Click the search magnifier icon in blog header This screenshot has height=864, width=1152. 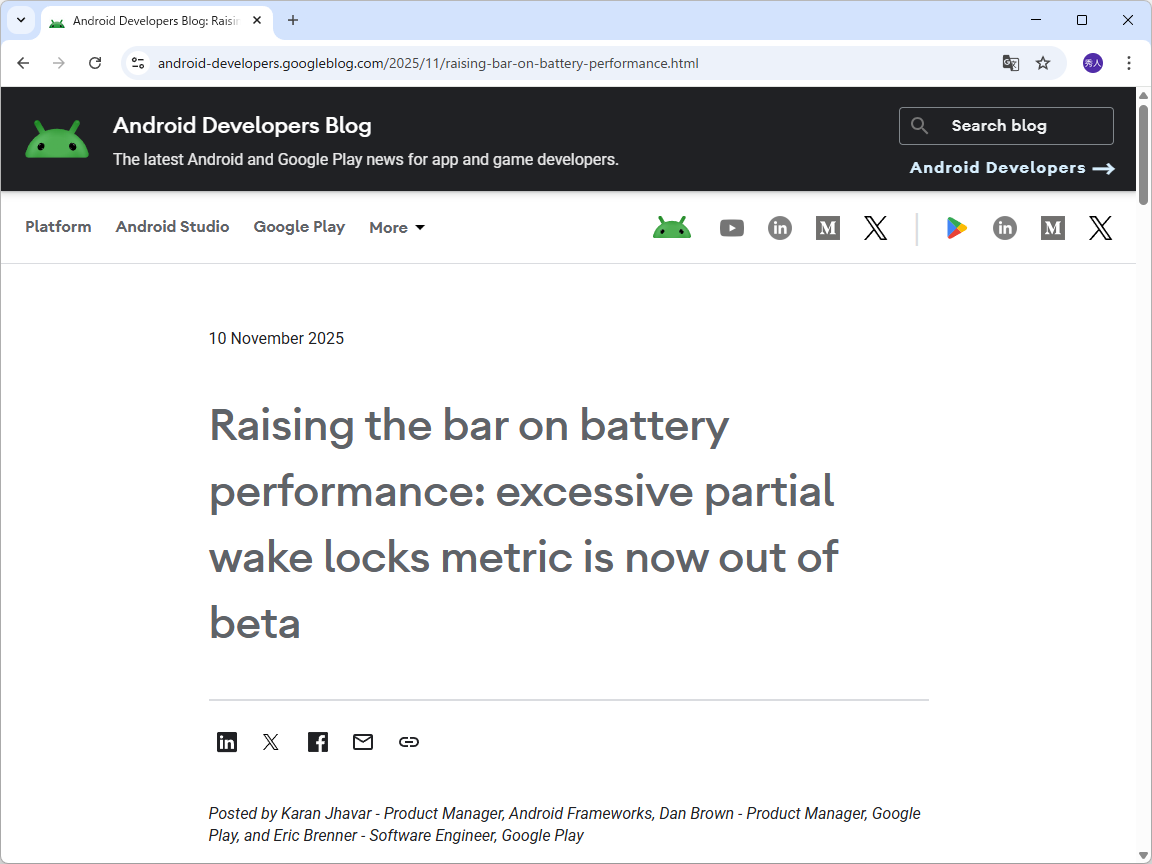click(x=919, y=126)
